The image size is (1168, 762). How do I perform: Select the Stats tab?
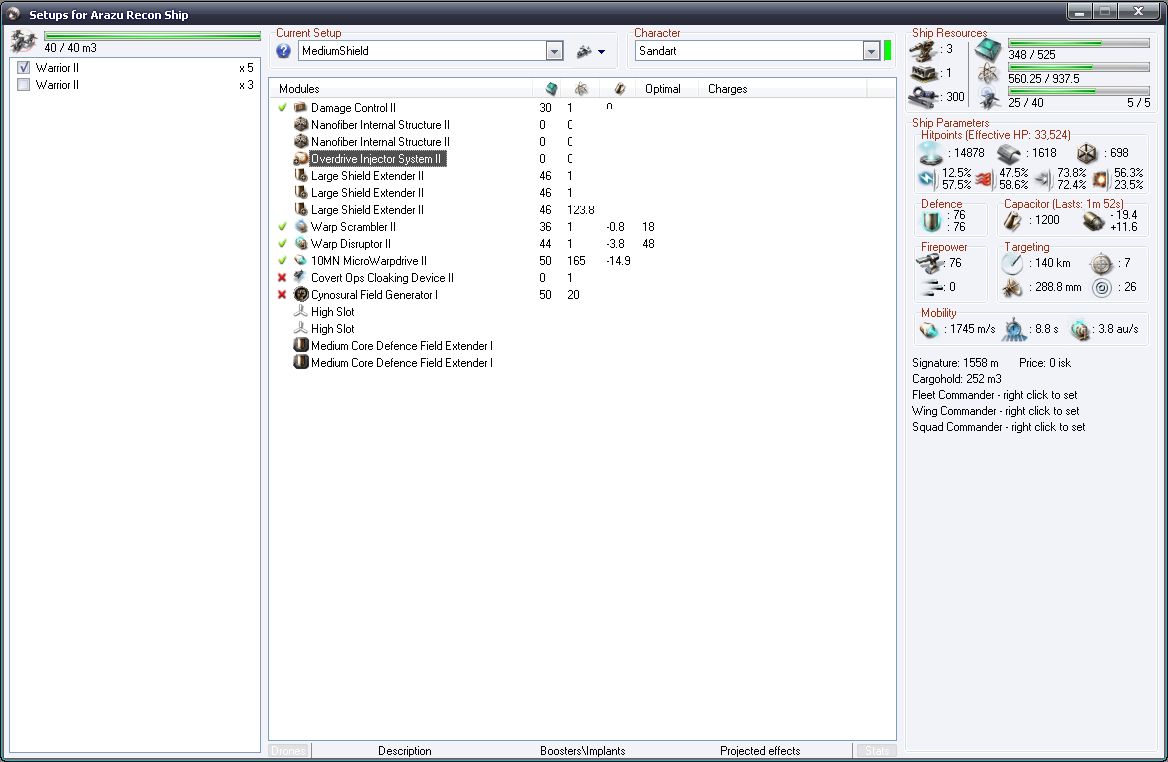(876, 751)
